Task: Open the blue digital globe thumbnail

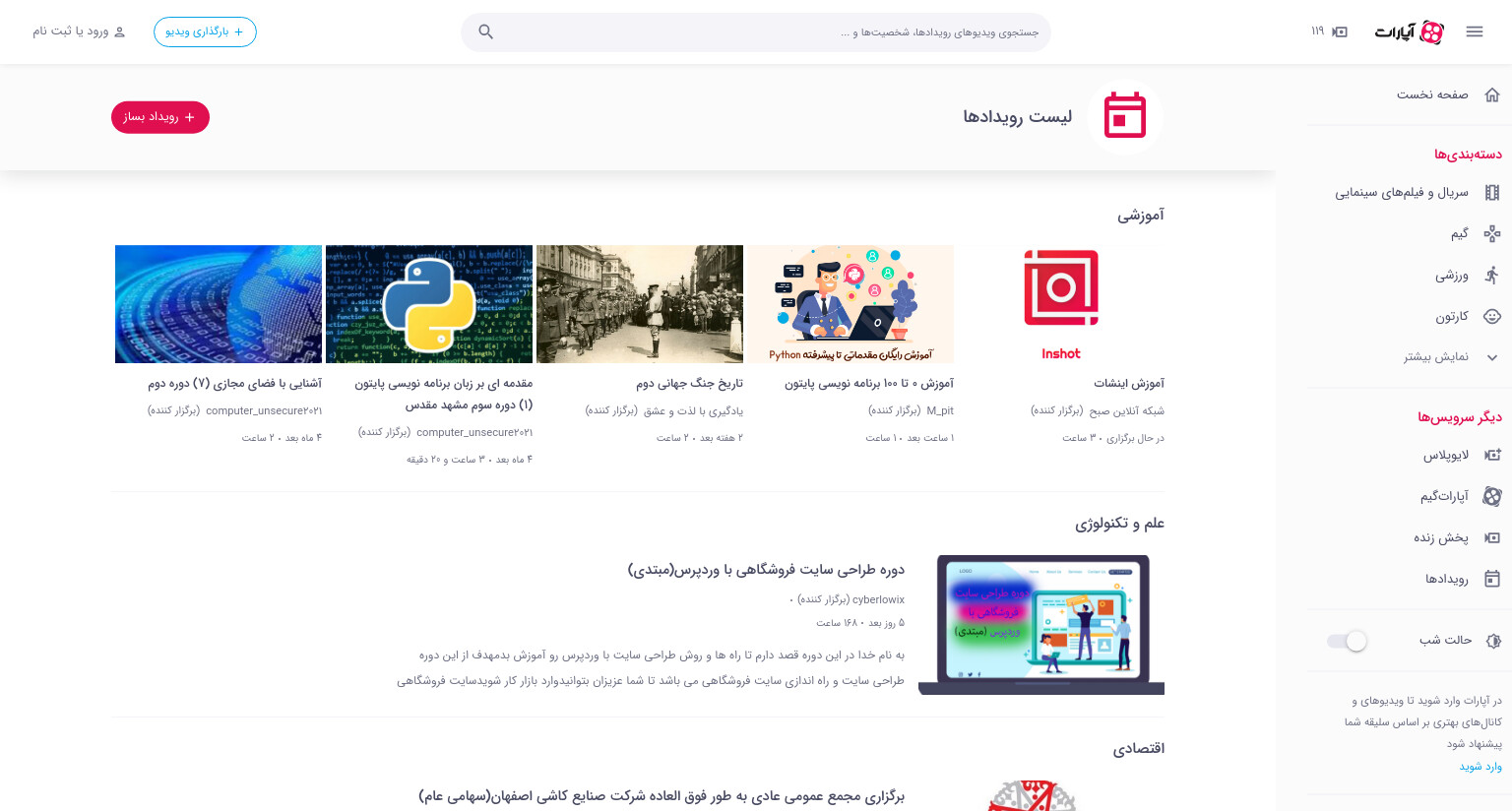Action: click(219, 304)
